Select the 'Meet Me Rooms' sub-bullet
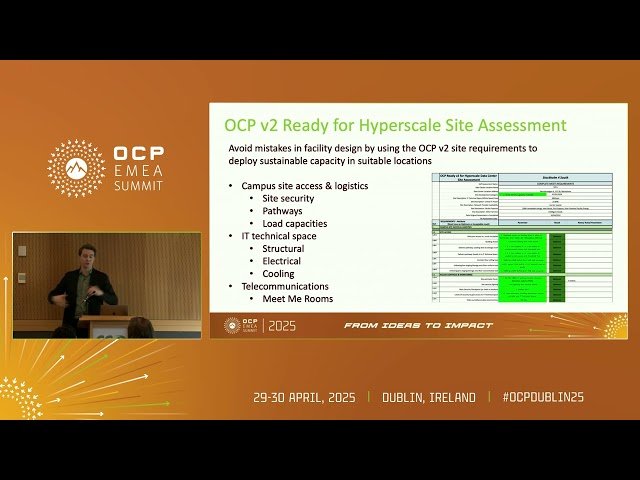Image resolution: width=640 pixels, height=480 pixels. tap(297, 298)
